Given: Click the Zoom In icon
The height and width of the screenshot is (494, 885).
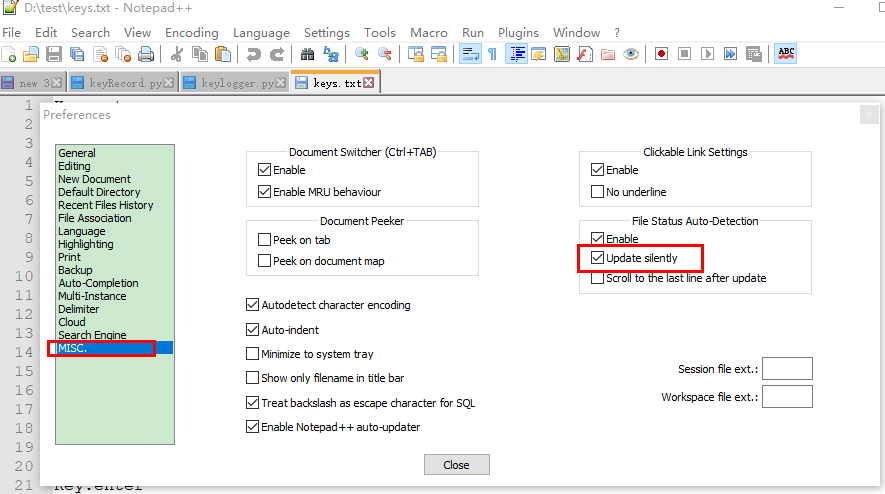Looking at the screenshot, I should [x=361, y=54].
